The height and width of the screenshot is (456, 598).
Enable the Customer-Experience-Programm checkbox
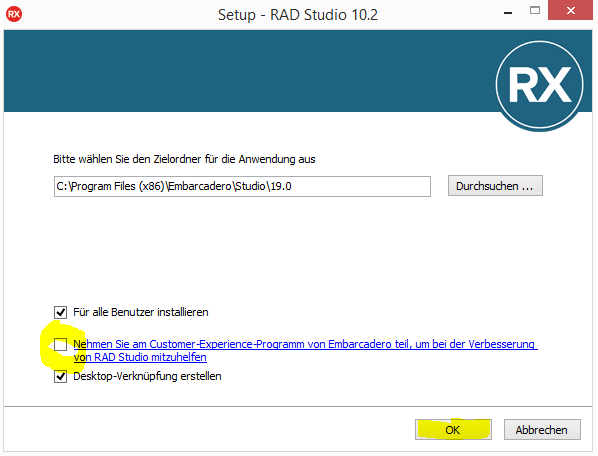60,344
